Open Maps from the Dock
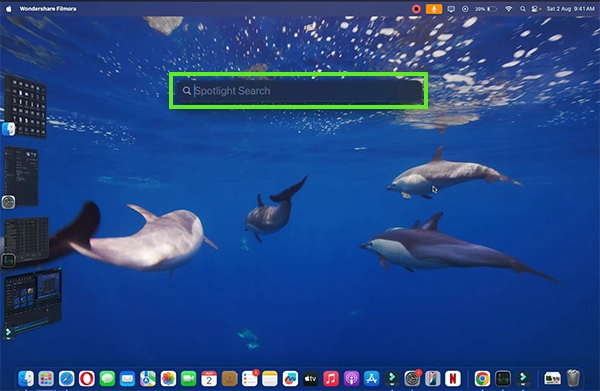The height and width of the screenshot is (391, 600). tap(148, 379)
